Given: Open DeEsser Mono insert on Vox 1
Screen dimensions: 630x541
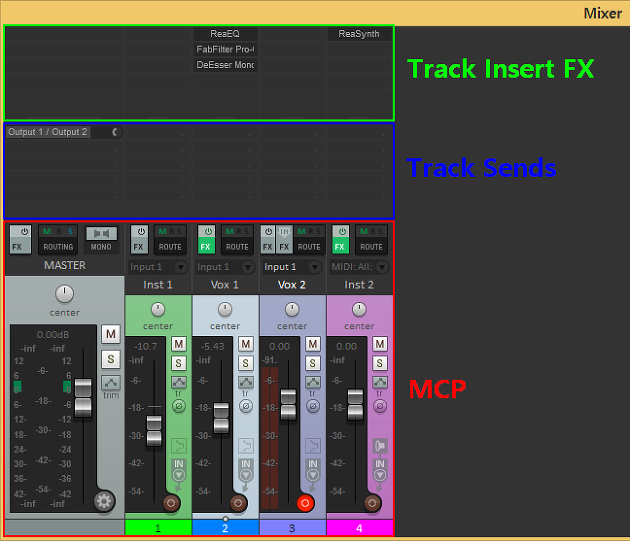Looking at the screenshot, I should tap(225, 65).
